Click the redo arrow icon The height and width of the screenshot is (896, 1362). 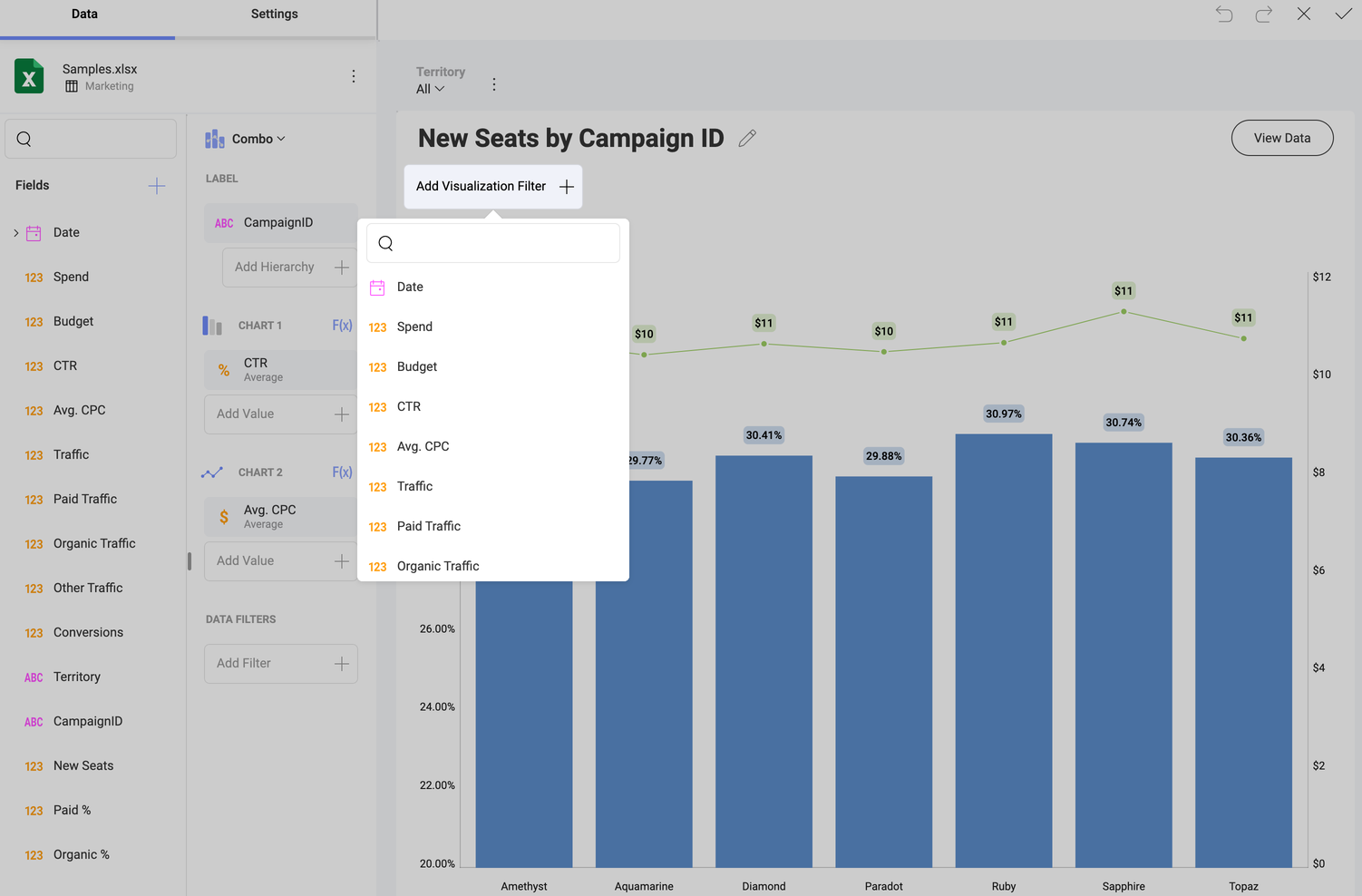coord(1264,14)
